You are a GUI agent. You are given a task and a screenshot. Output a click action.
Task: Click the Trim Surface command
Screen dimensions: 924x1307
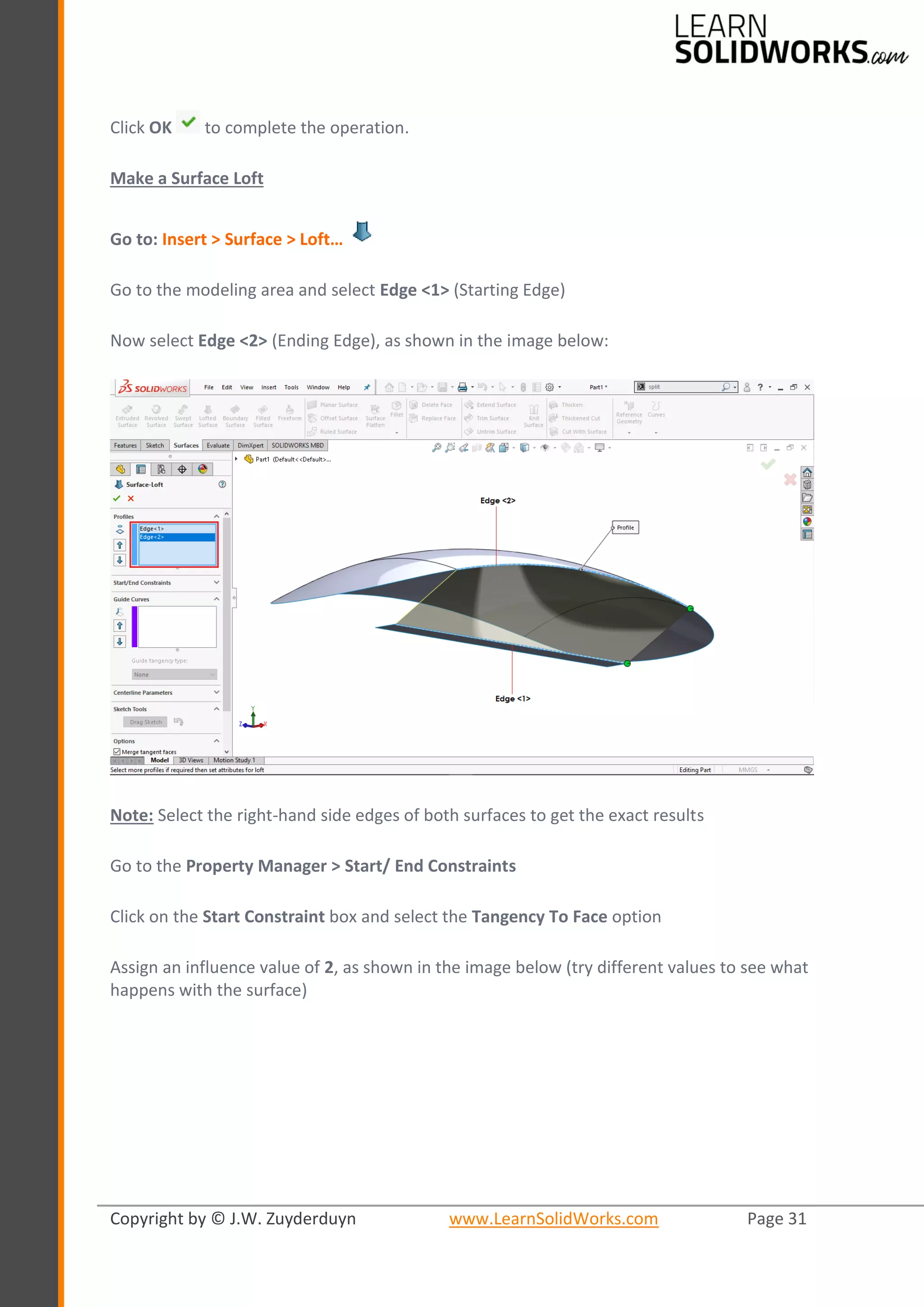click(486, 418)
